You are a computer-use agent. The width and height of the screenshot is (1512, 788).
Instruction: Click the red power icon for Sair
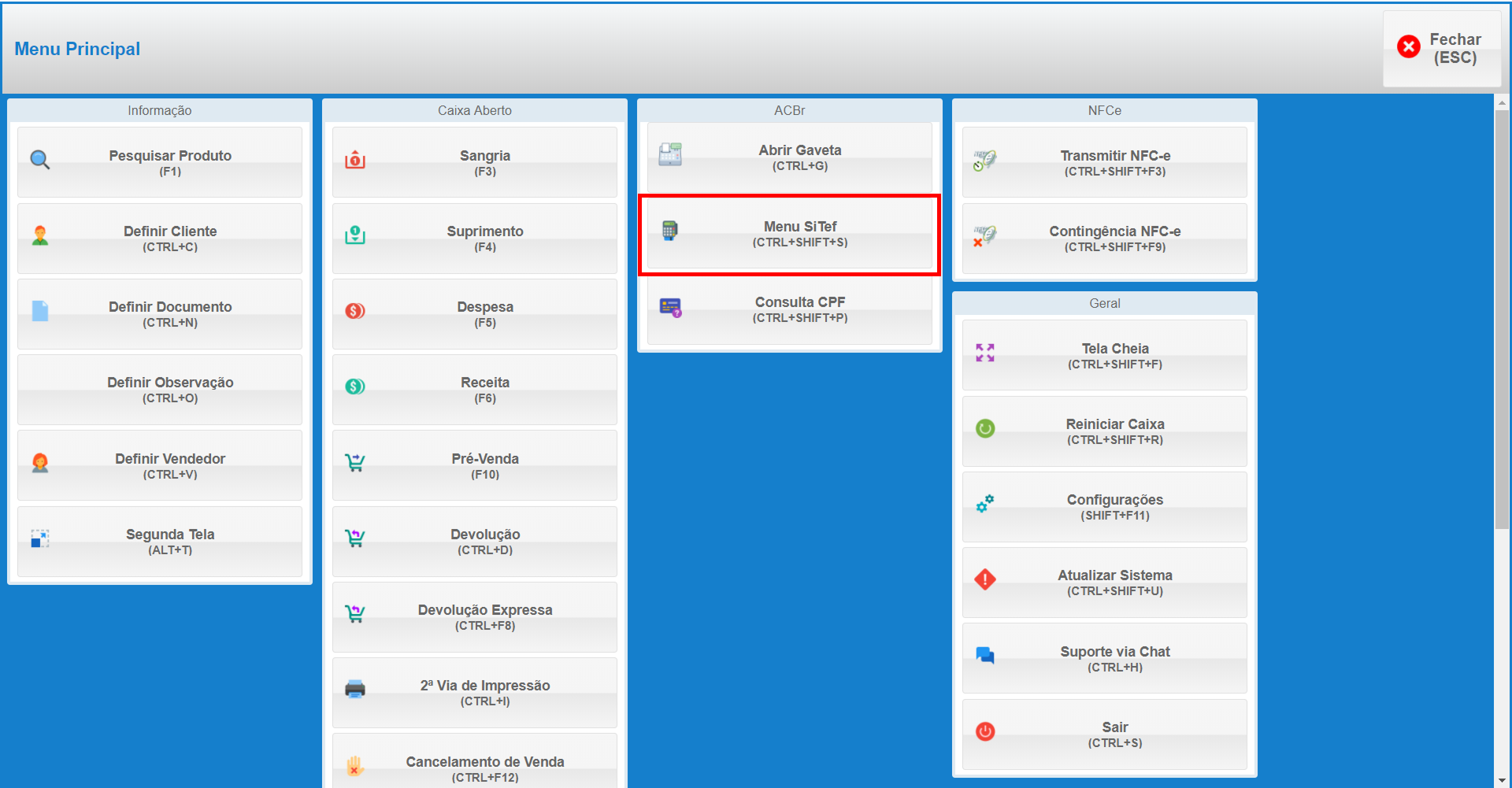pyautogui.click(x=985, y=731)
